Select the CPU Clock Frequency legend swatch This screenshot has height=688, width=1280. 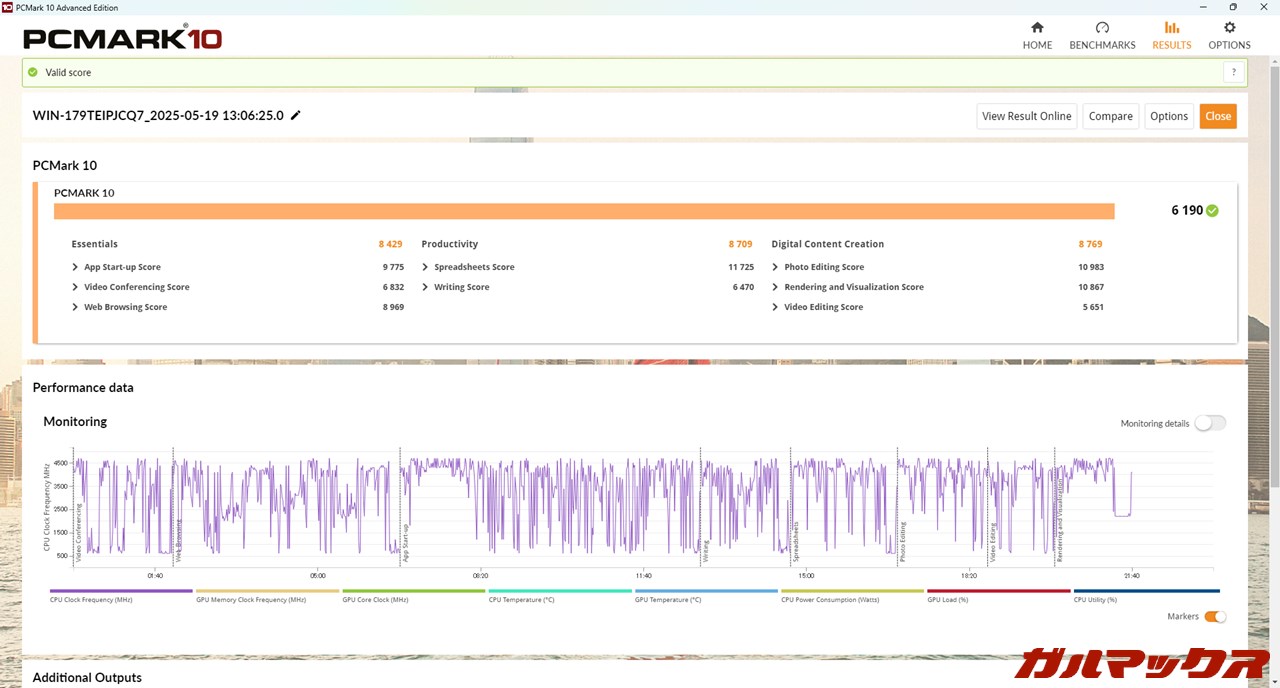point(120,591)
